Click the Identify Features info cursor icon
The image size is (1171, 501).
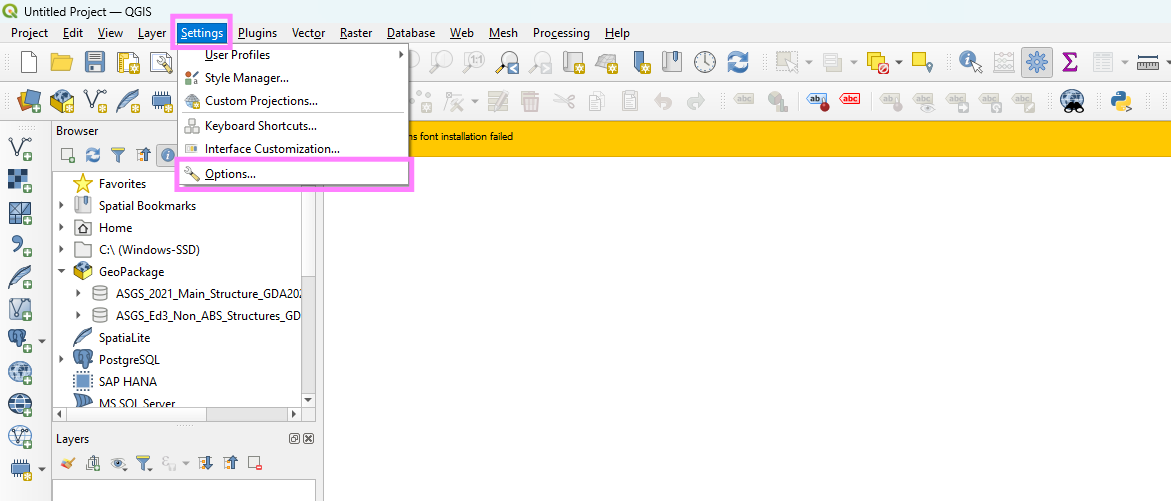[x=970, y=62]
